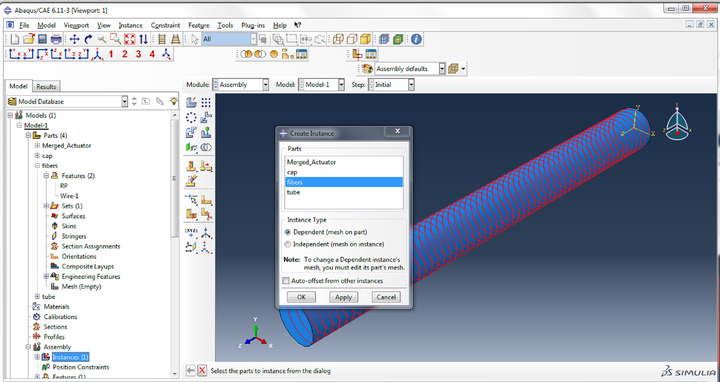Click the red X cancel procedure icon
720x382 pixels.
click(x=202, y=371)
